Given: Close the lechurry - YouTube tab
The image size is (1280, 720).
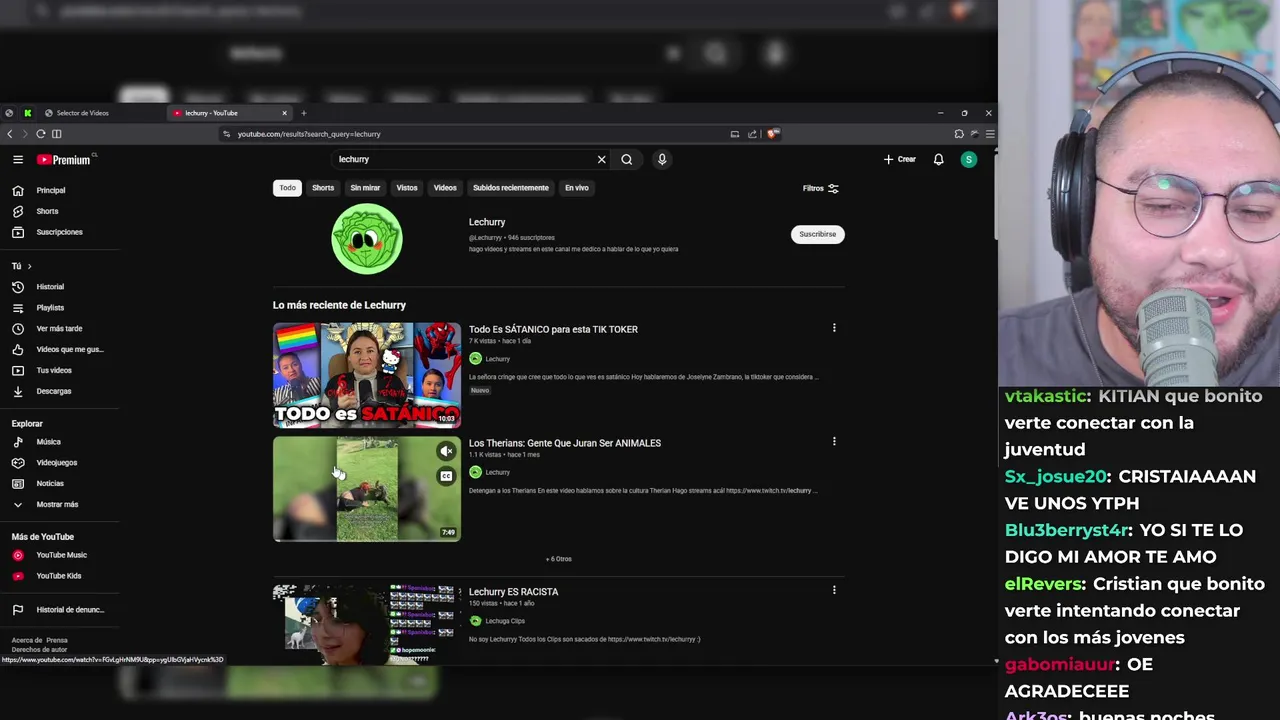Looking at the screenshot, I should pyautogui.click(x=284, y=113).
